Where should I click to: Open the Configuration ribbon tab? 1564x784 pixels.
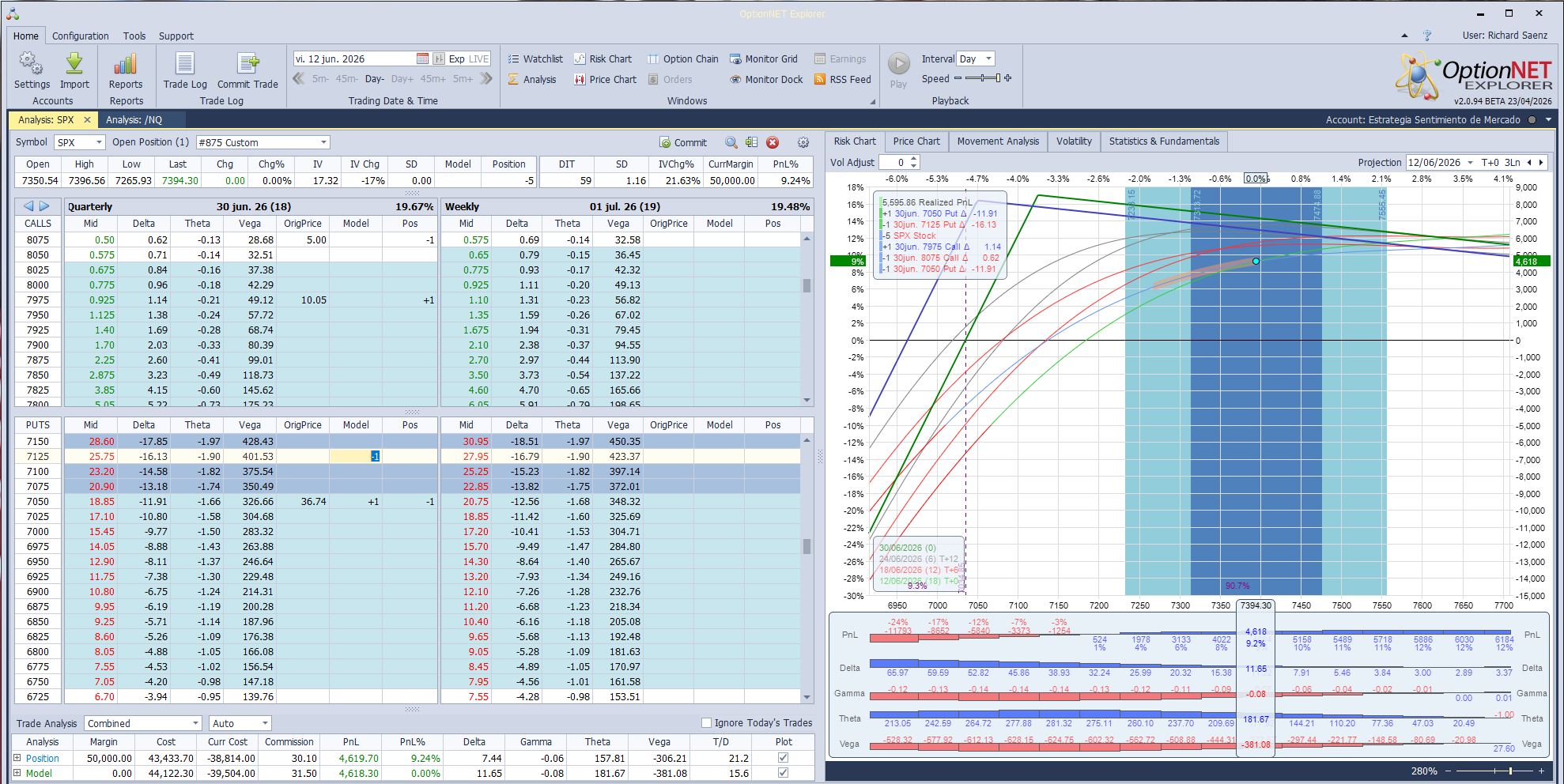81,36
